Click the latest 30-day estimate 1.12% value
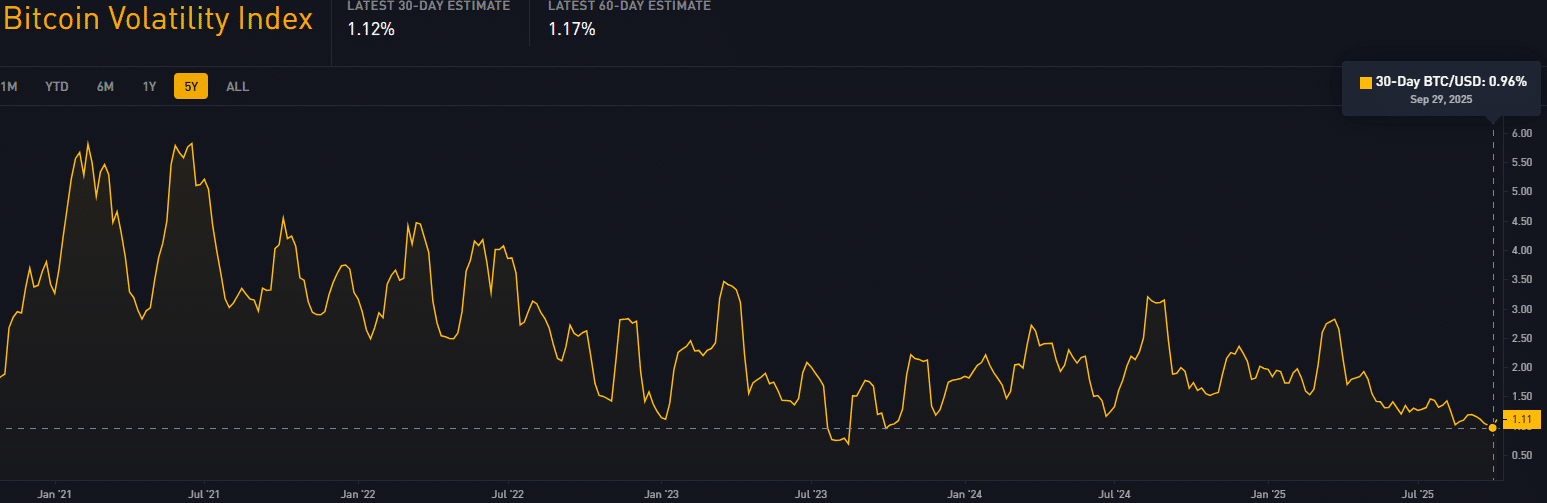The width and height of the screenshot is (1547, 503). (x=371, y=30)
